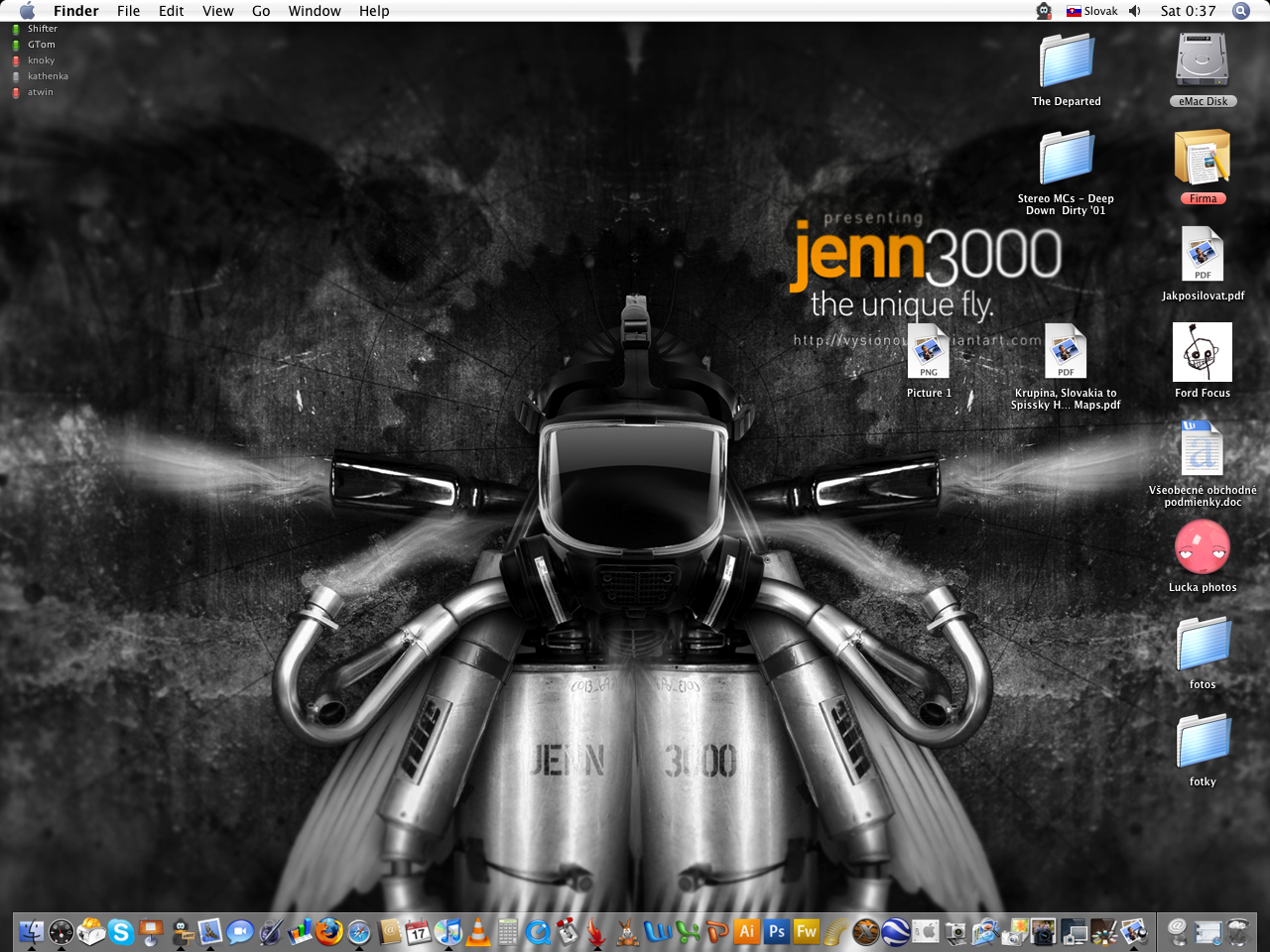1270x952 pixels.
Task: Launch iChat from the dock
Action: (x=239, y=932)
